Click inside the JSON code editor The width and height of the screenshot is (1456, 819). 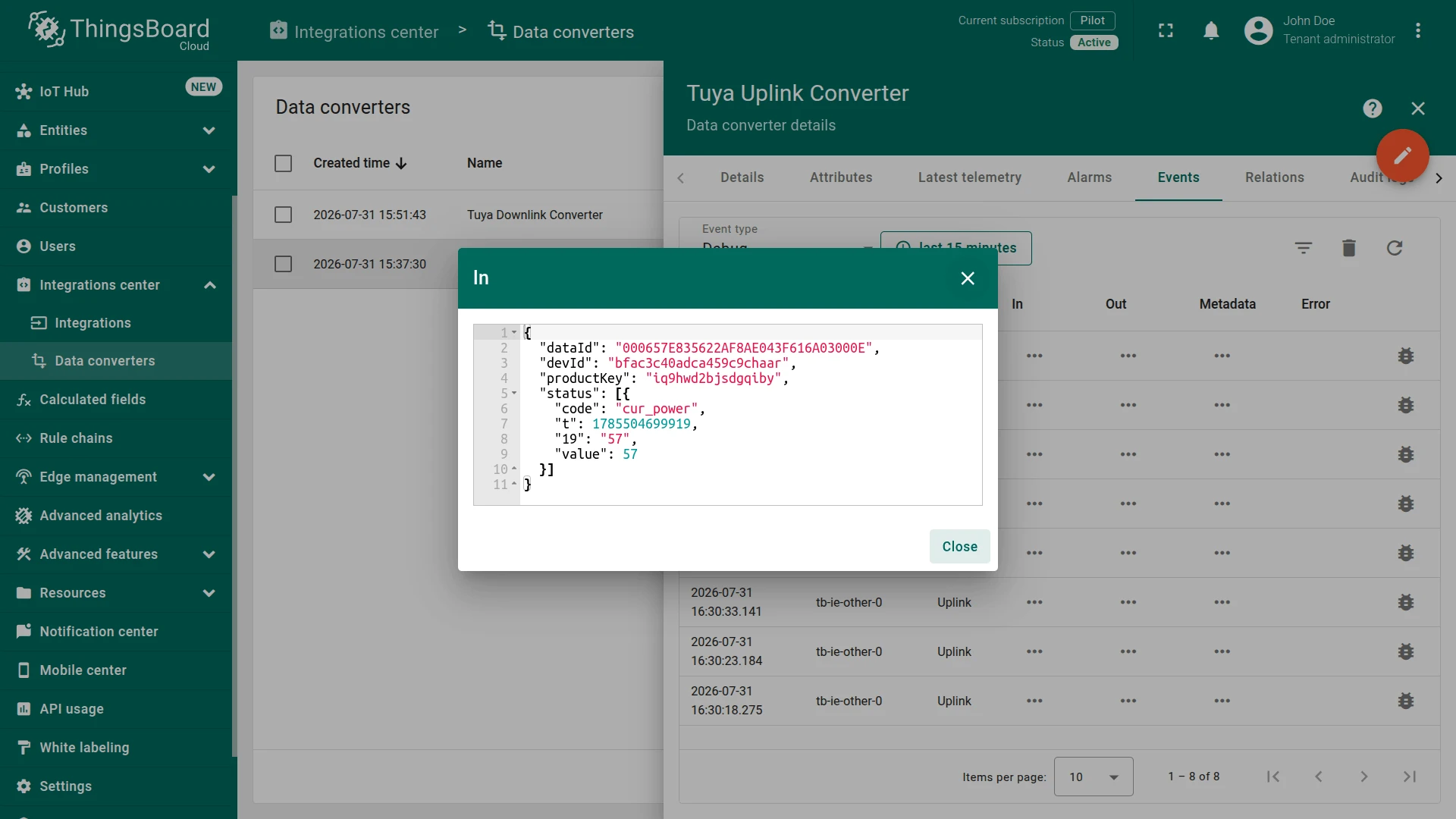tap(727, 415)
